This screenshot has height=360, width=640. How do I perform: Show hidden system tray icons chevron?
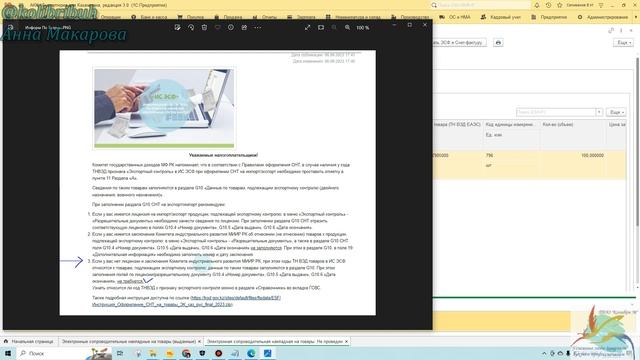click(x=544, y=353)
